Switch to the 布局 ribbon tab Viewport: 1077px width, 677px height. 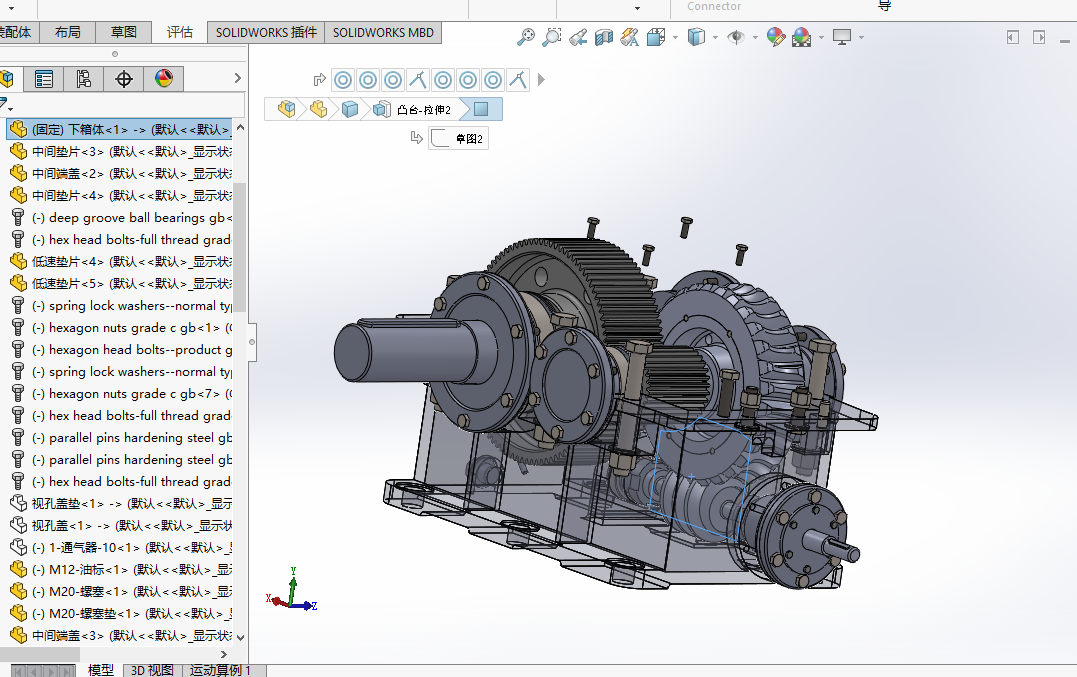pyautogui.click(x=67, y=32)
